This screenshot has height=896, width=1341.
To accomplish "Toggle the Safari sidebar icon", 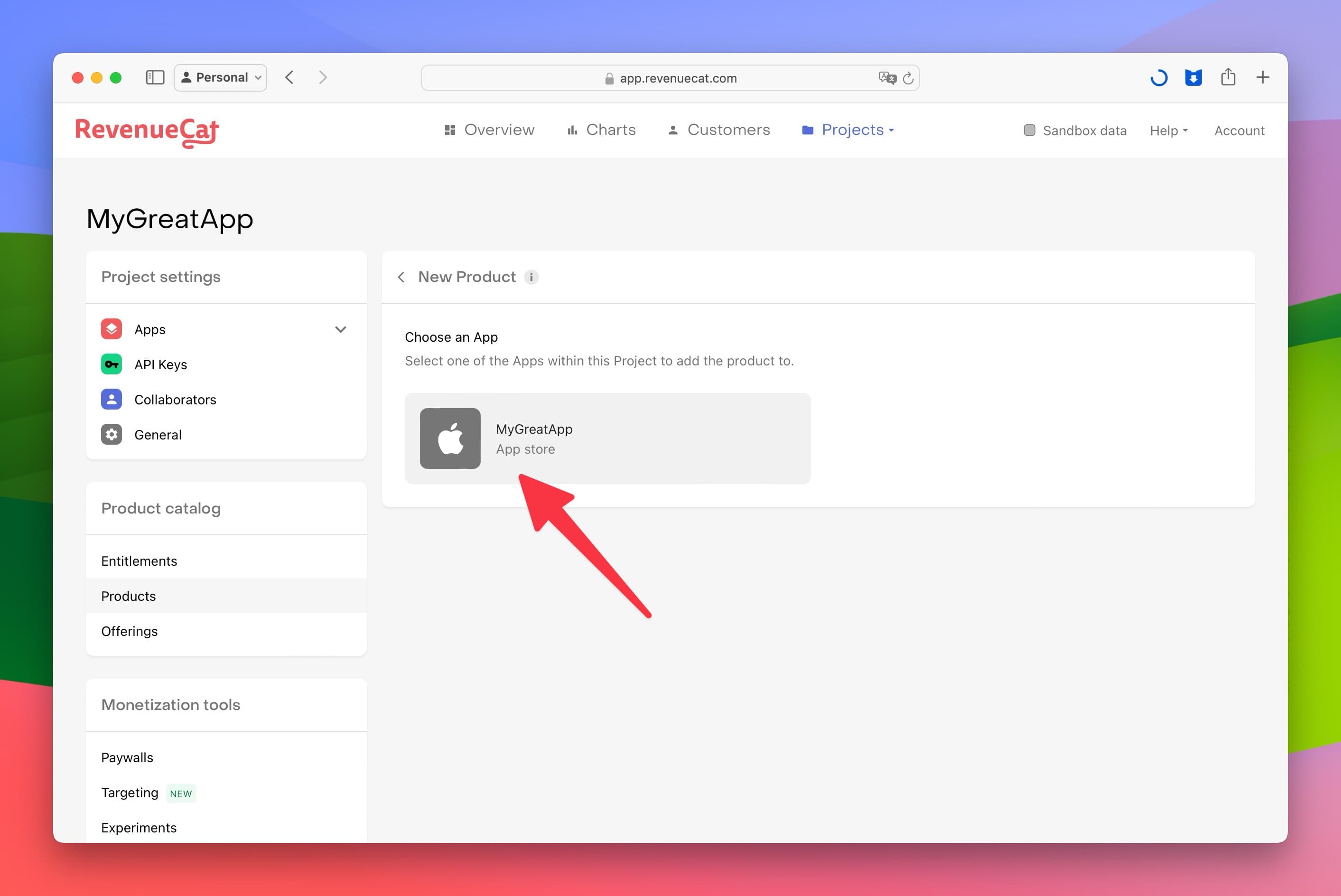I will click(155, 78).
